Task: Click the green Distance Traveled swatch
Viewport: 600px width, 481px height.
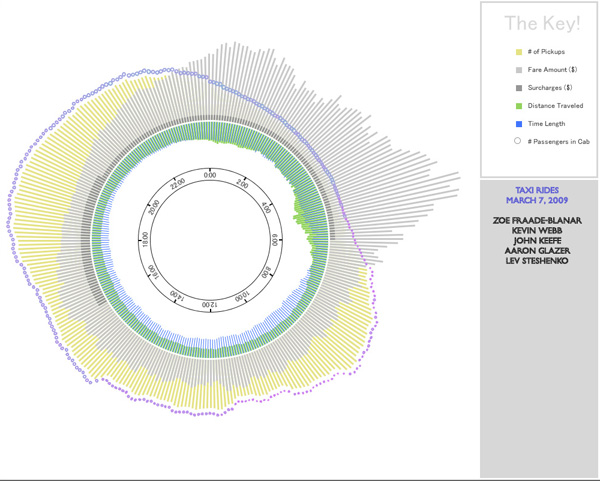Action: (x=518, y=106)
